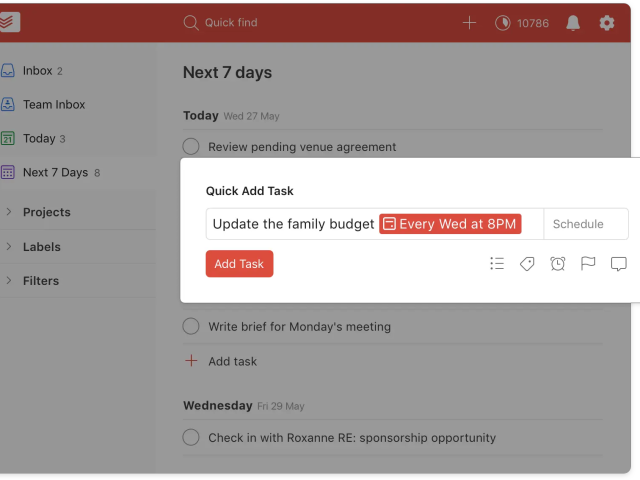Open the Review pending venue agreement task

coord(302,147)
